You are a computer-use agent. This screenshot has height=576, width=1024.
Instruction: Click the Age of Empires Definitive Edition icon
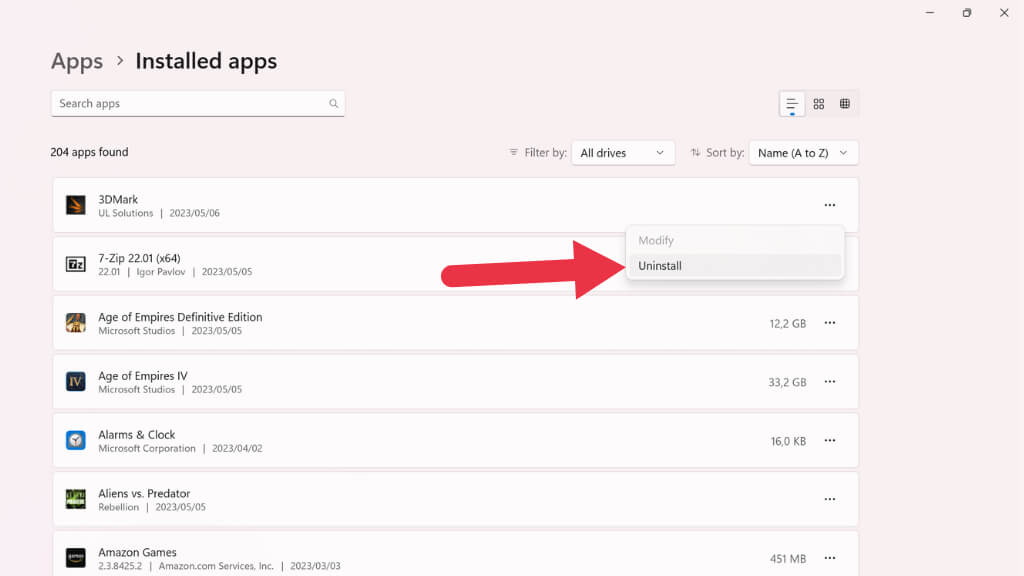[x=76, y=323]
